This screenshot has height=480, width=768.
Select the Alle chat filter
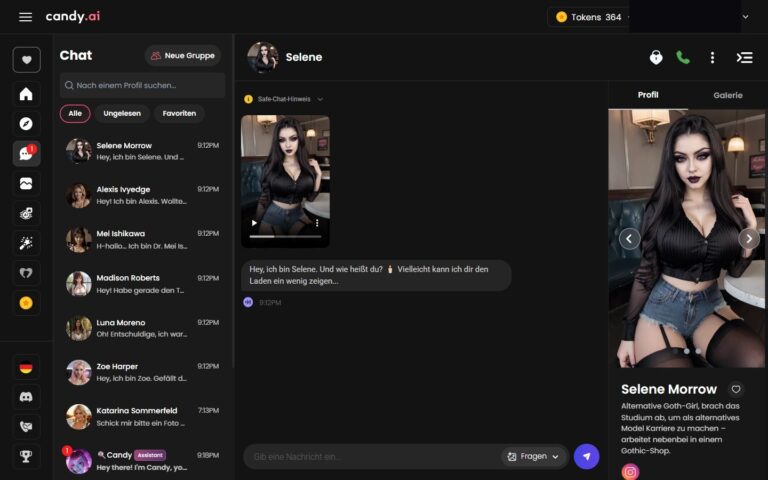pyautogui.click(x=75, y=114)
